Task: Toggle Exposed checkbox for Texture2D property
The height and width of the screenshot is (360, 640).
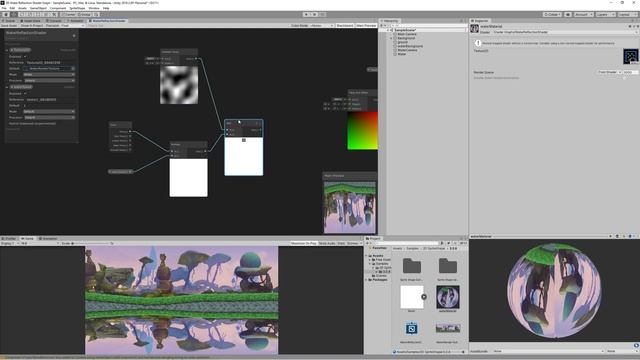Action: (25, 56)
